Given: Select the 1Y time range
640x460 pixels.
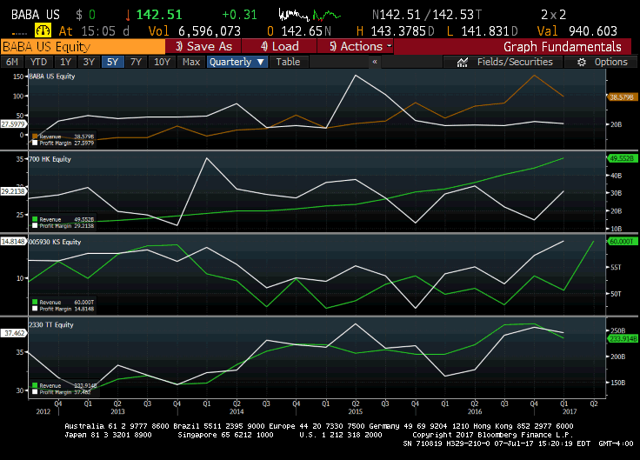Looking at the screenshot, I should 65,62.
